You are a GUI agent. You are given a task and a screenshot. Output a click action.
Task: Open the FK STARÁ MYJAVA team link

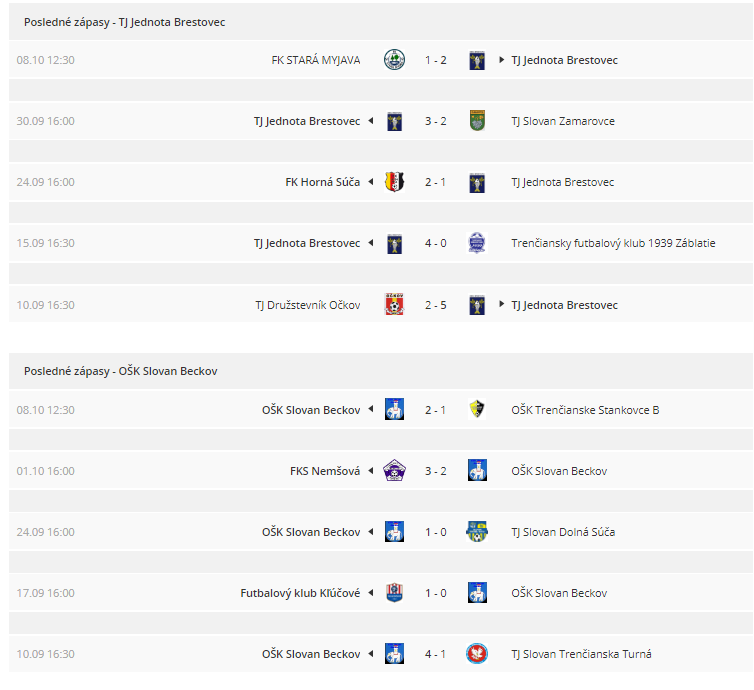pyautogui.click(x=315, y=60)
